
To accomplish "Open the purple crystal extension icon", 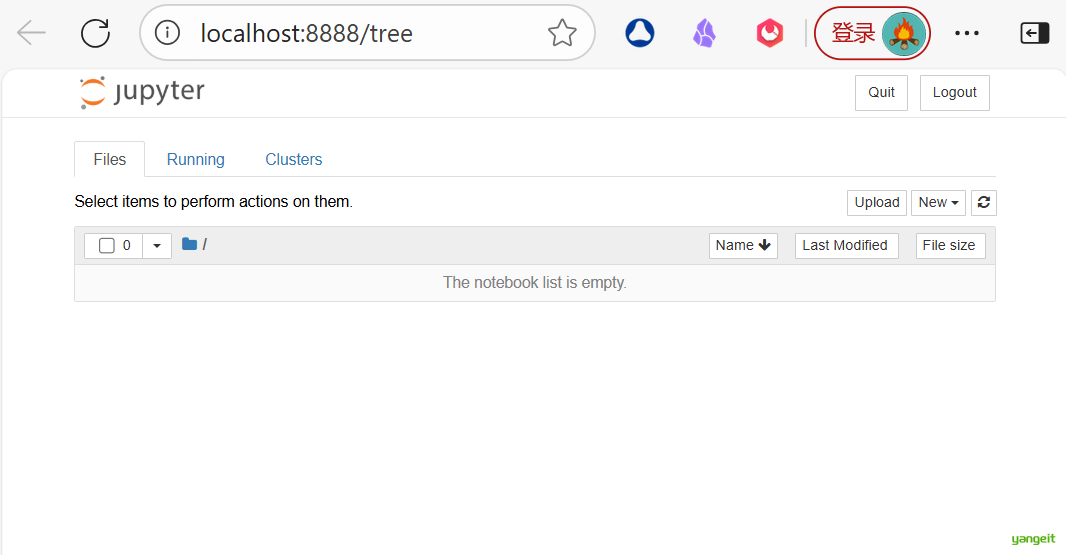I will coord(704,33).
